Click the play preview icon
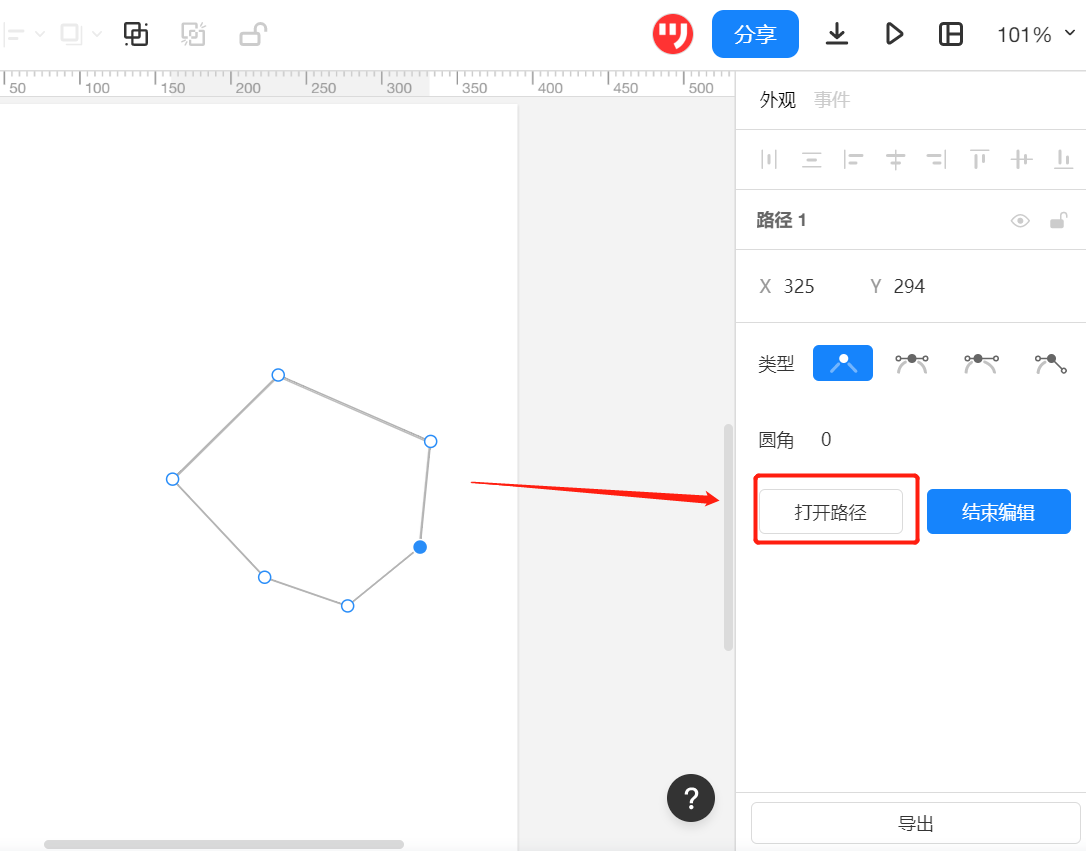This screenshot has width=1086, height=851. (894, 35)
